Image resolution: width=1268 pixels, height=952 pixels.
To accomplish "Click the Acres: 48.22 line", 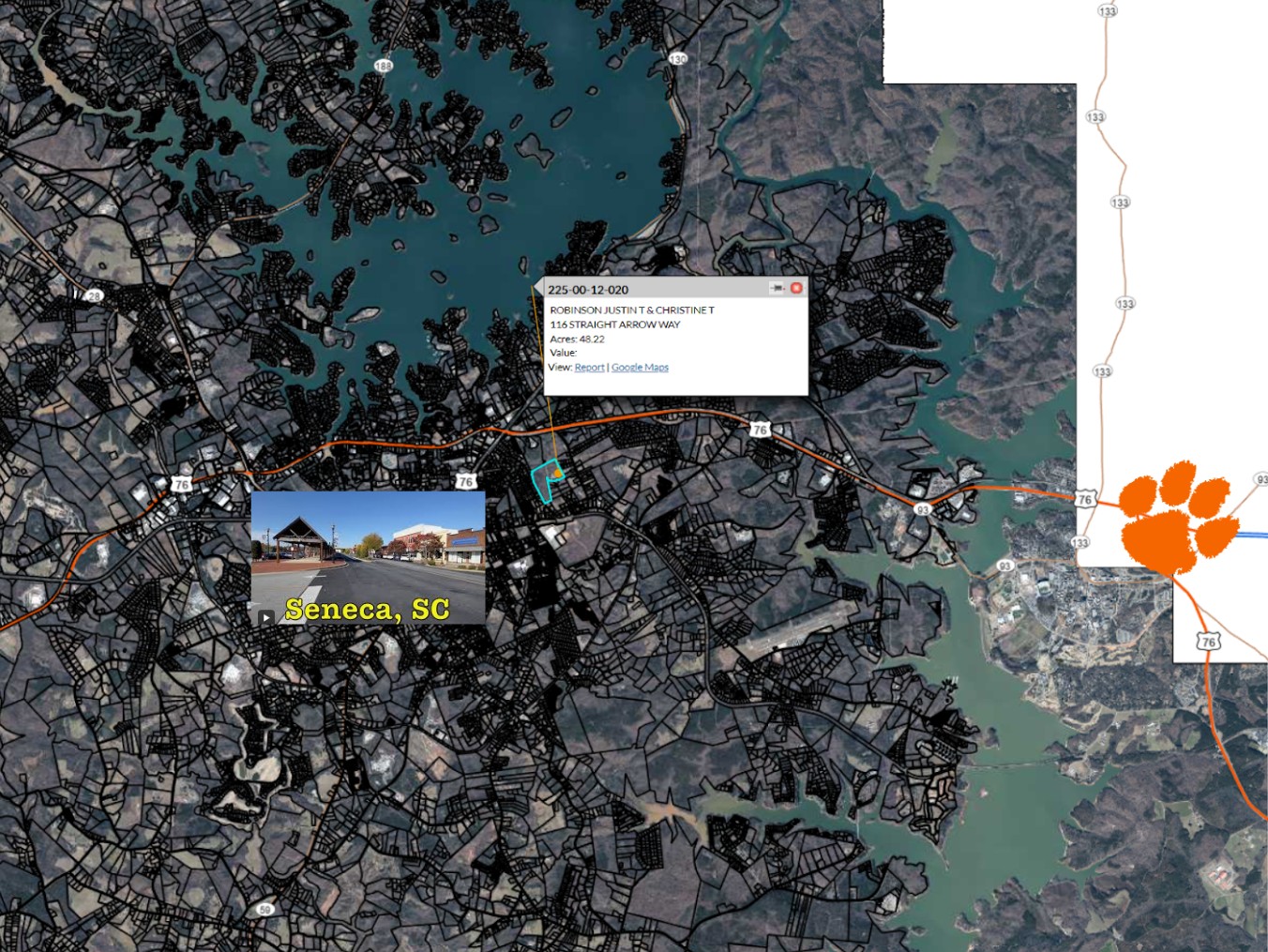I will 577,340.
